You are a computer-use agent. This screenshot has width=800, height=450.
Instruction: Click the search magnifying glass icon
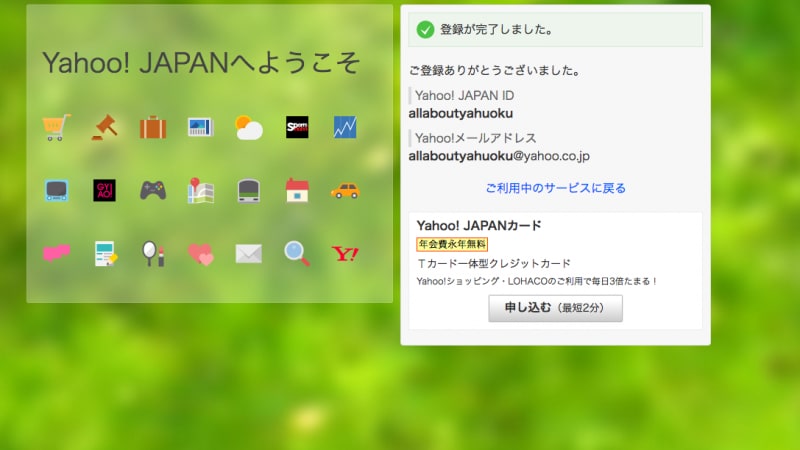(x=297, y=254)
